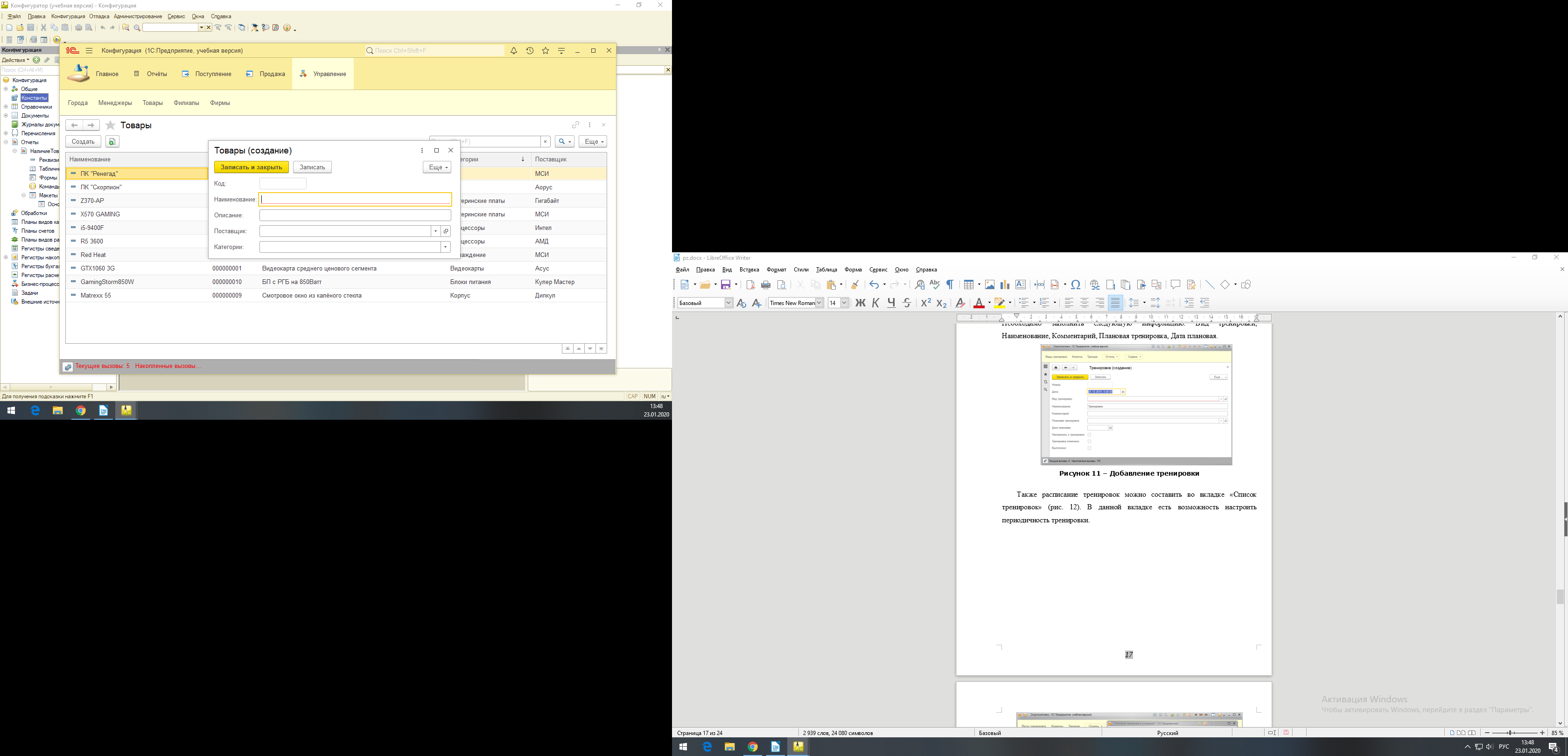Open Configurator help info icon

(287, 28)
